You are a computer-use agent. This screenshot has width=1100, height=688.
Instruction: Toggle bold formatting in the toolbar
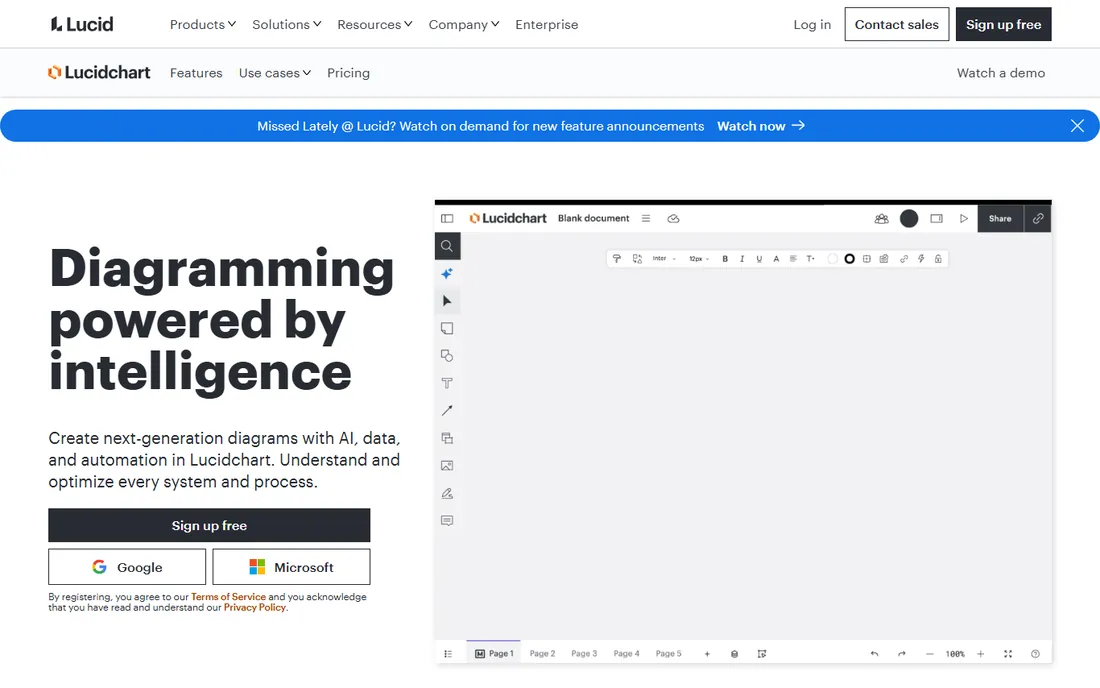pos(725,259)
